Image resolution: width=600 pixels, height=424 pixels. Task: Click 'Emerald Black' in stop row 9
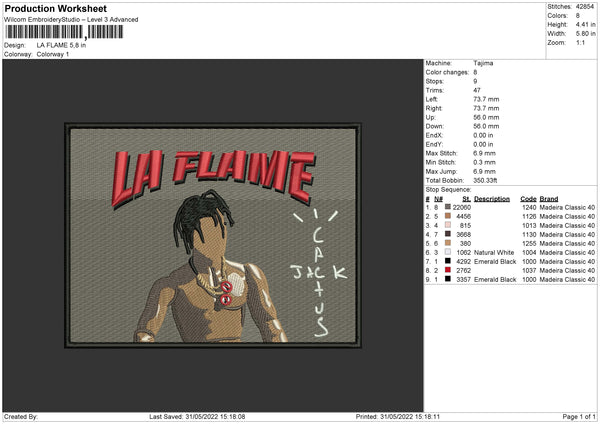tap(495, 280)
